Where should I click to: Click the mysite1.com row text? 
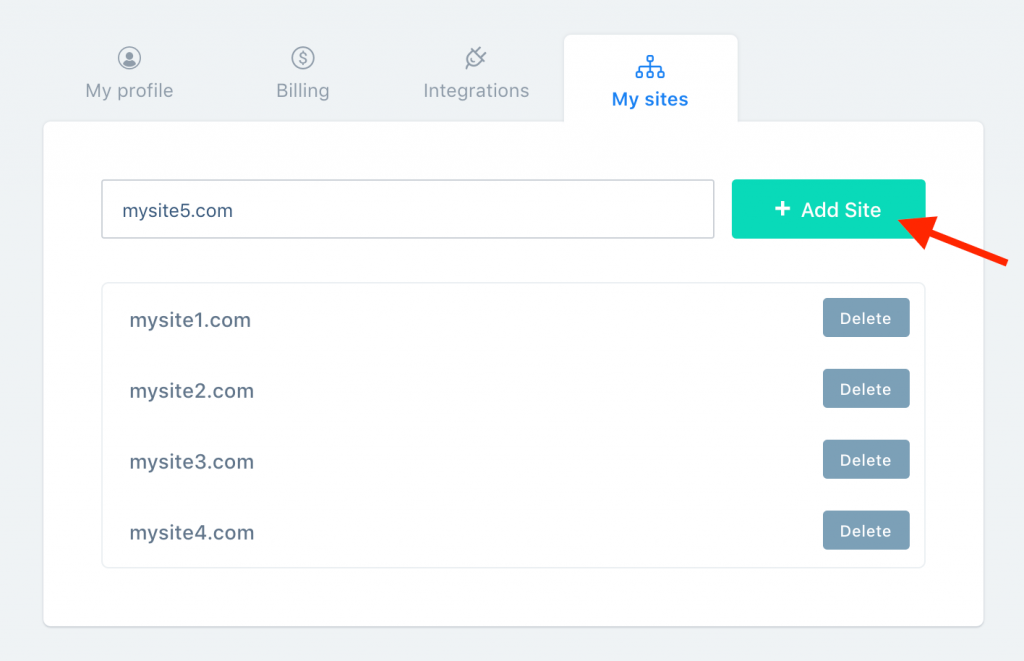coord(190,320)
